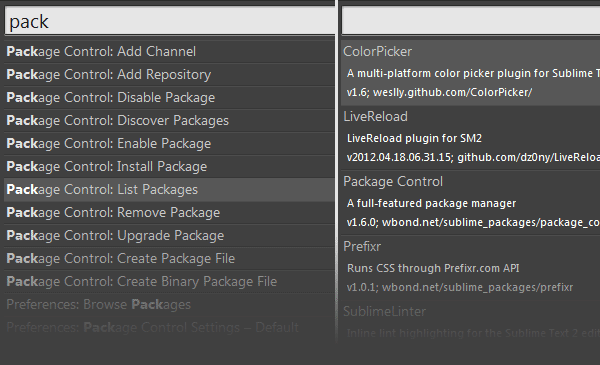Select the Prefixr package title

(362, 246)
